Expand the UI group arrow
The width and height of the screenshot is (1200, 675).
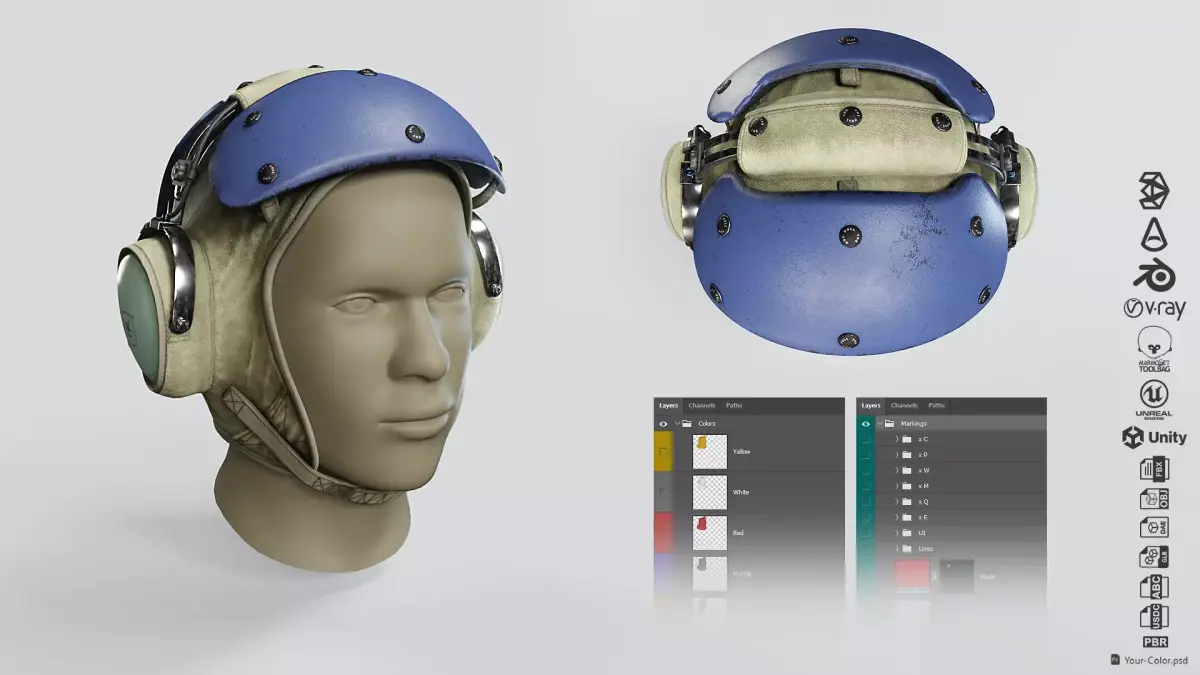coord(897,533)
